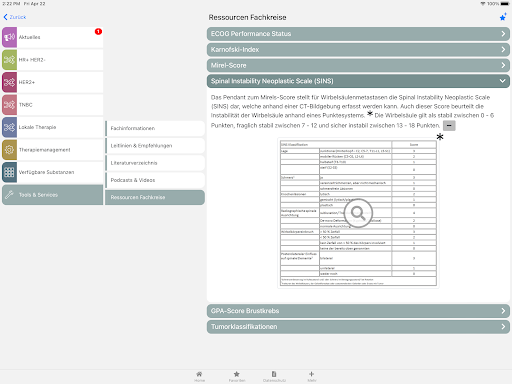
Task: Click the red notification badge on Aktuelles
Action: (98, 31)
